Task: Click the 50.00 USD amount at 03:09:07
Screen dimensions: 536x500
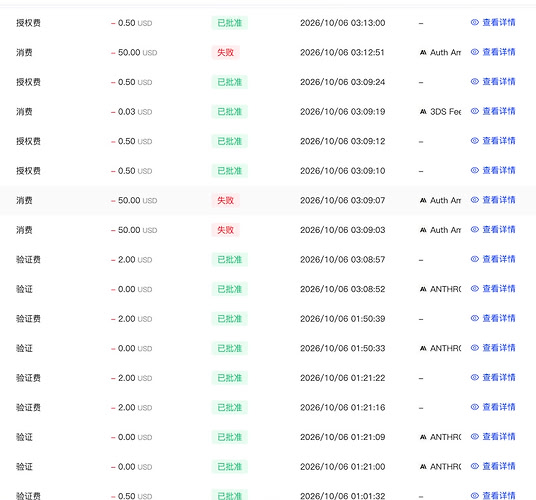Action: 134,200
